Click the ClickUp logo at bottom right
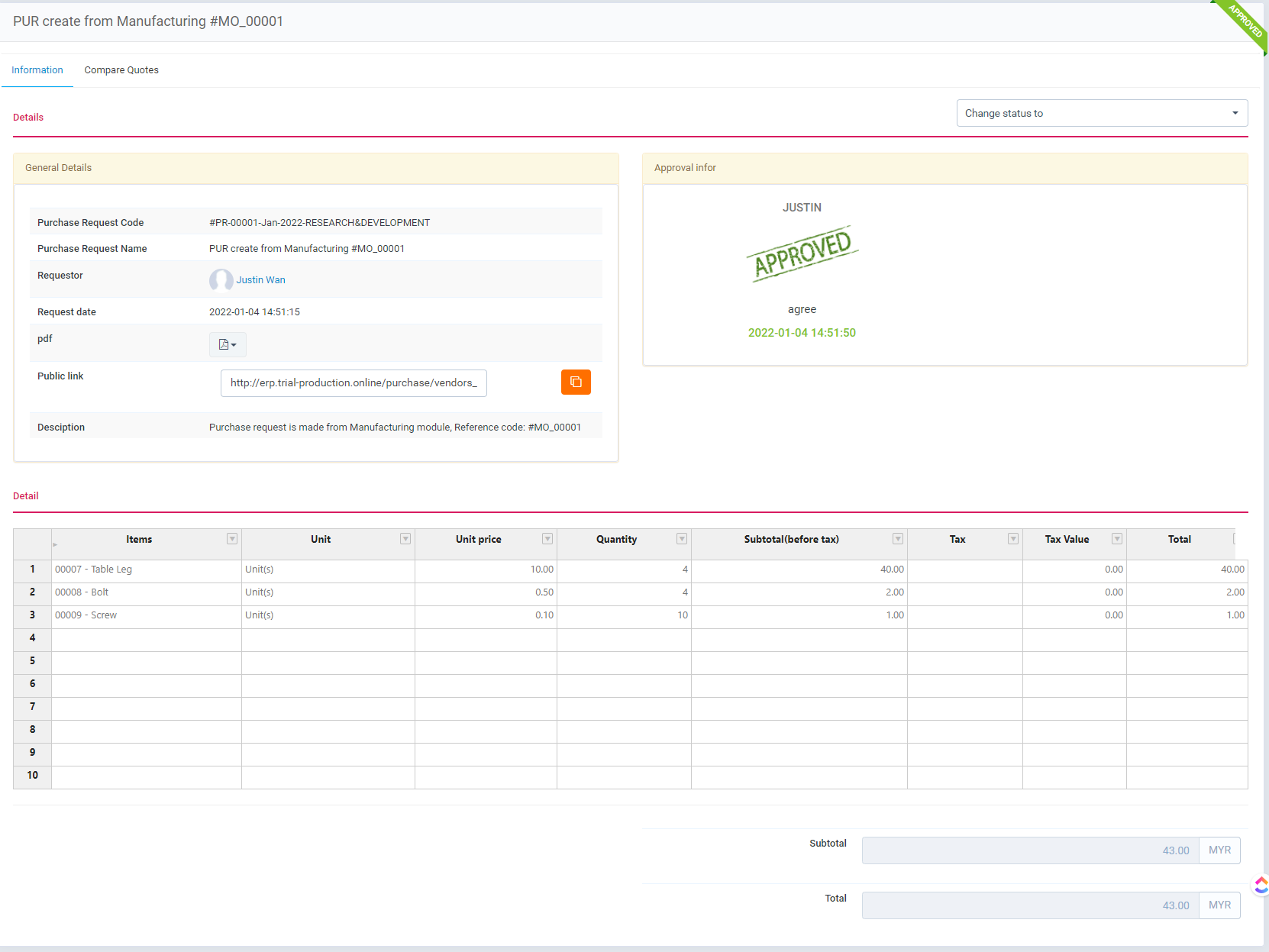Screen dimensions: 1269x952 [1260, 885]
